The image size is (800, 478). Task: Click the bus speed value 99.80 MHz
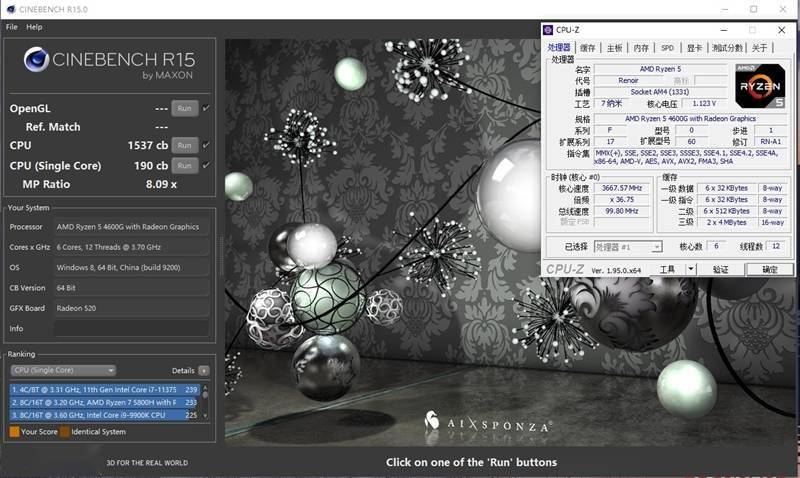[621, 211]
